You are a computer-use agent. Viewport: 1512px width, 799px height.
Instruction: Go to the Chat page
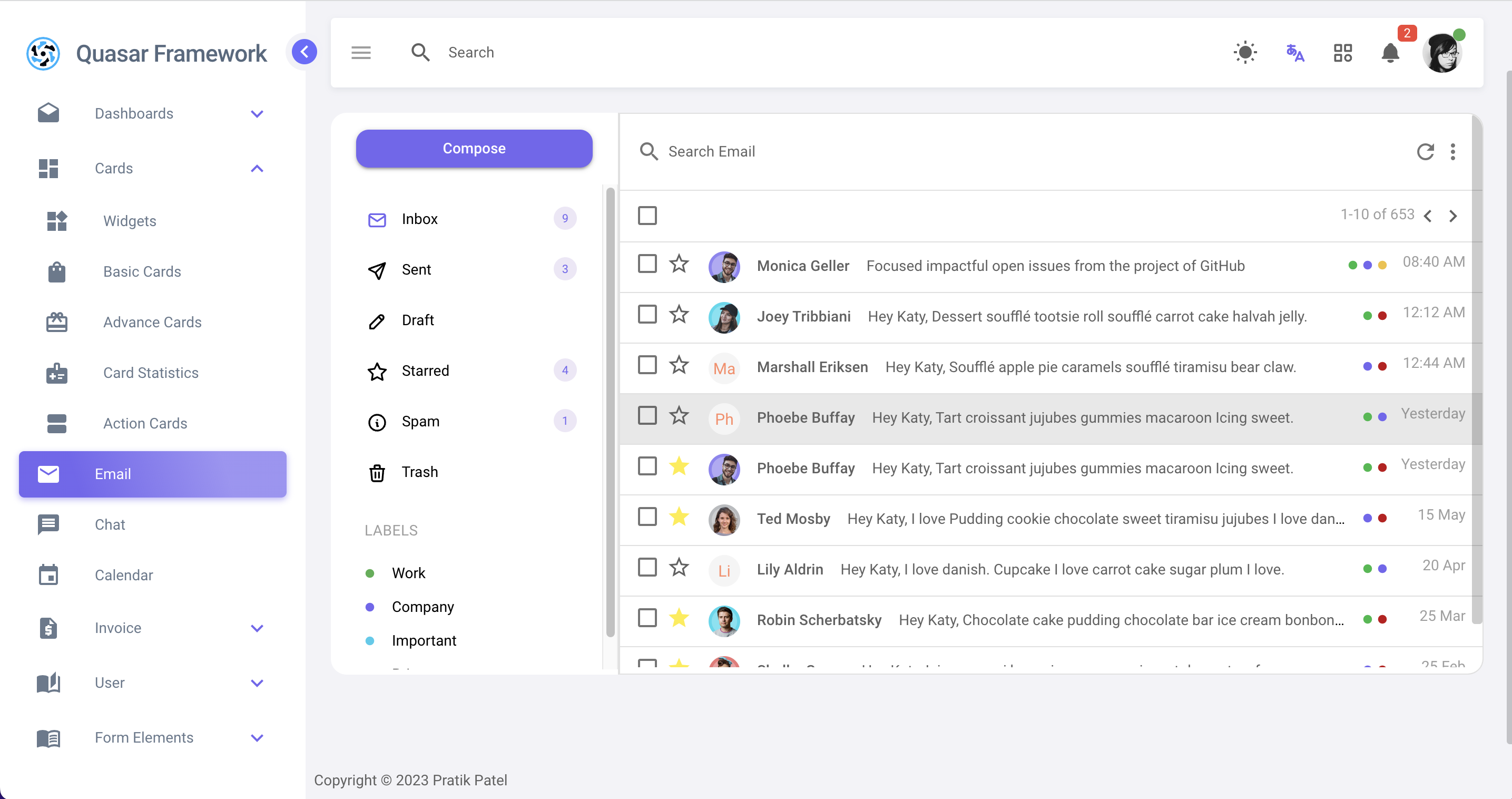[110, 524]
